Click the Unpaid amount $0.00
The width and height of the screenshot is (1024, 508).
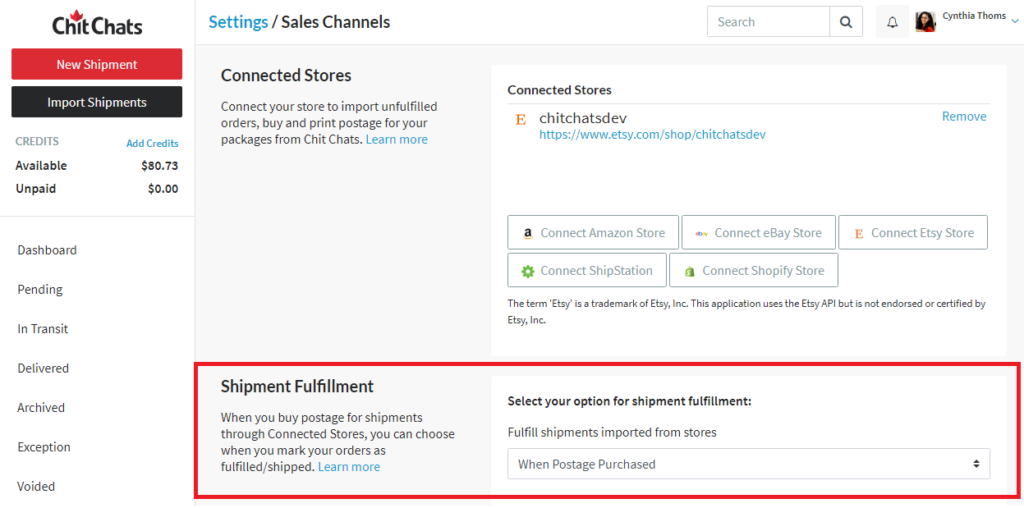coord(163,189)
